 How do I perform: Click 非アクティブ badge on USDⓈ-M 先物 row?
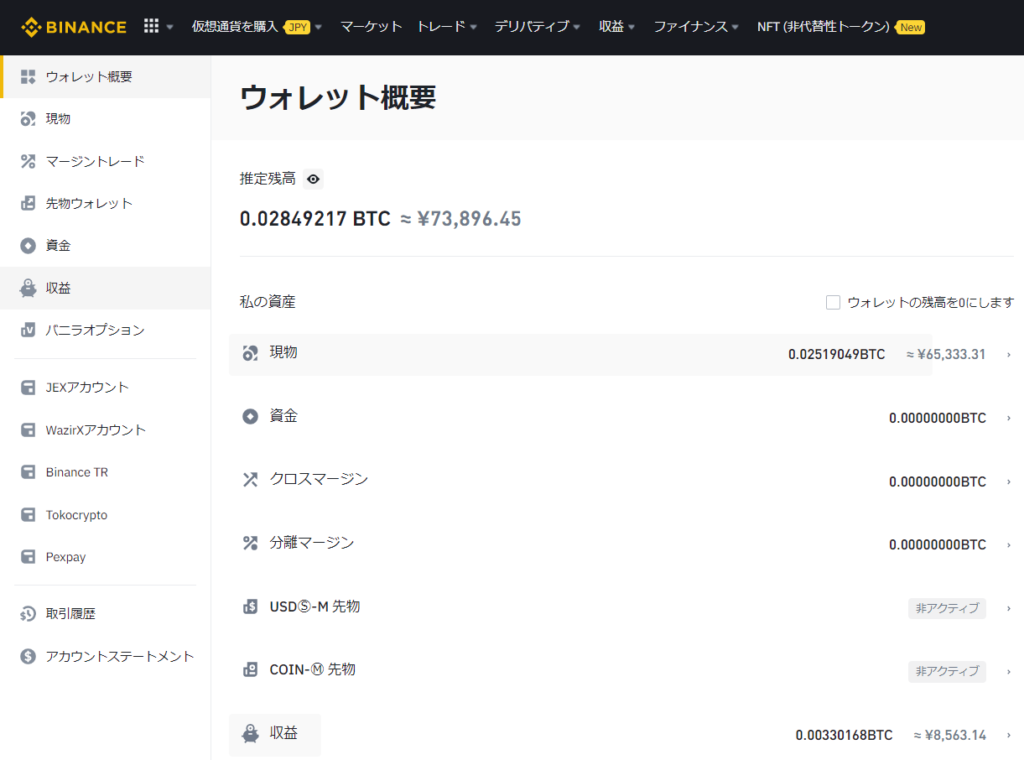click(x=946, y=608)
